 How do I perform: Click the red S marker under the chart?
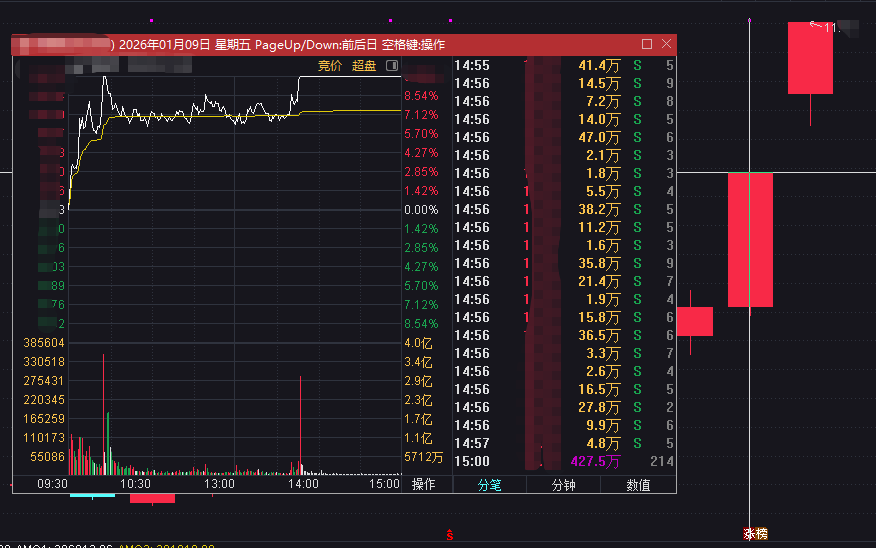pyautogui.click(x=449, y=535)
